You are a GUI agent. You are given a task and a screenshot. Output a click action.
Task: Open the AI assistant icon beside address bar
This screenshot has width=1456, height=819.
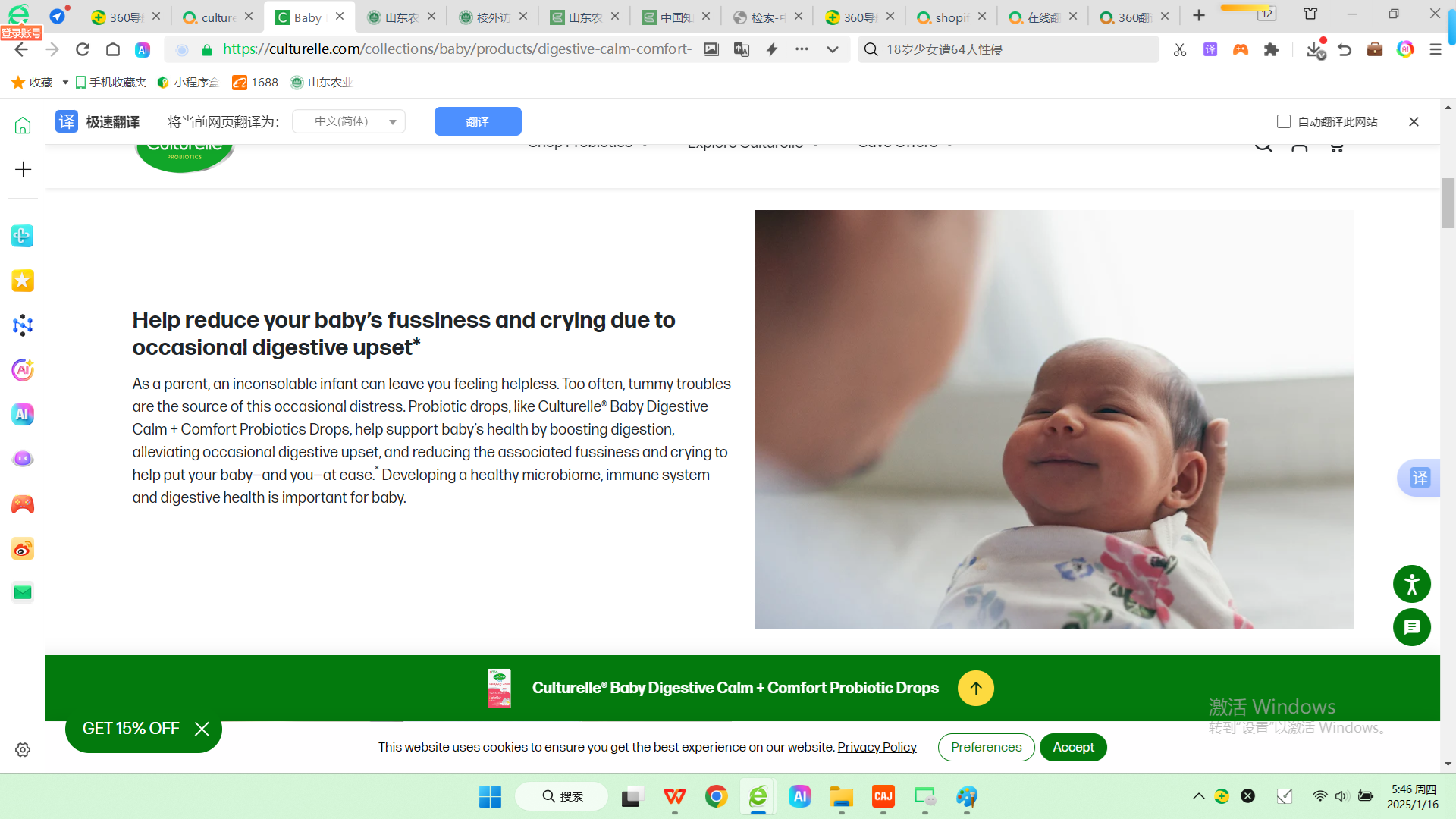143,49
